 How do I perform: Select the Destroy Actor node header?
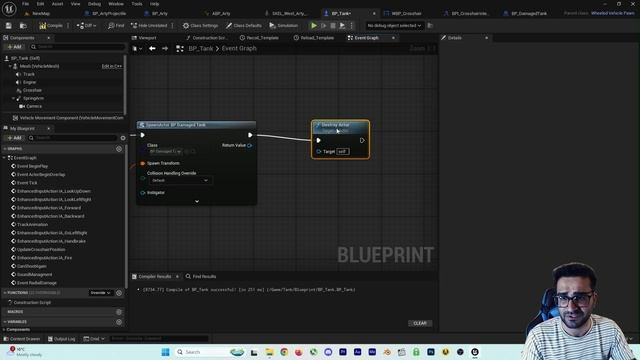pos(340,127)
